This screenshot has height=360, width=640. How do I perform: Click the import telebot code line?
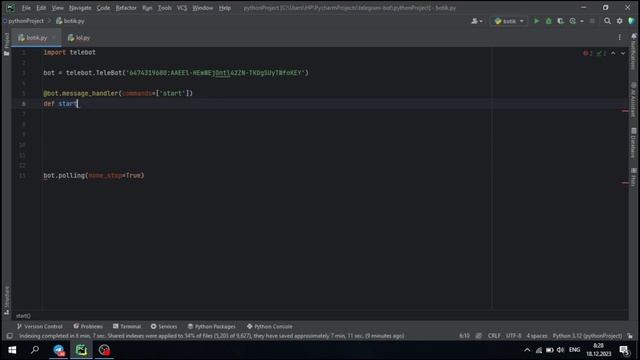[69, 52]
